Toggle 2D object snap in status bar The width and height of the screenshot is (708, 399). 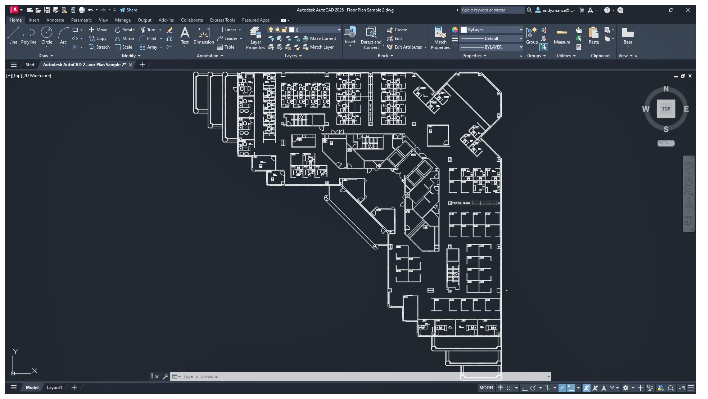point(571,388)
